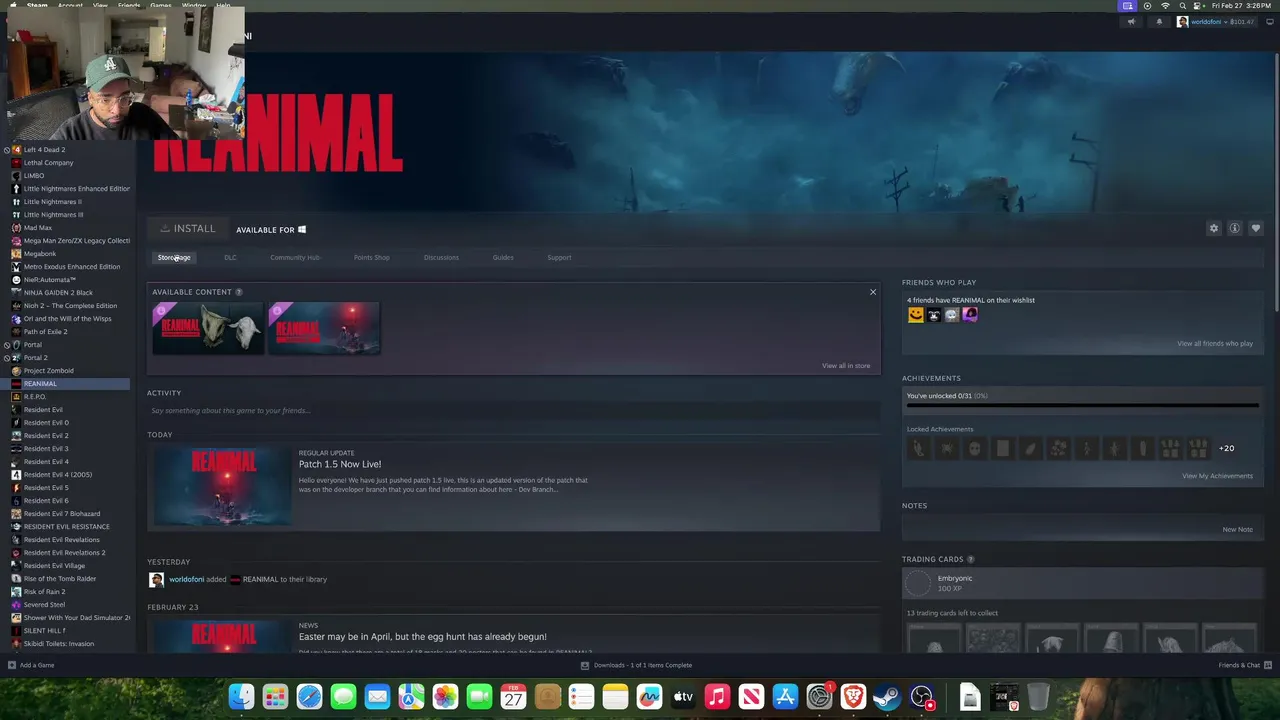
Task: Show help for Available Content question mark
Action: (238, 292)
